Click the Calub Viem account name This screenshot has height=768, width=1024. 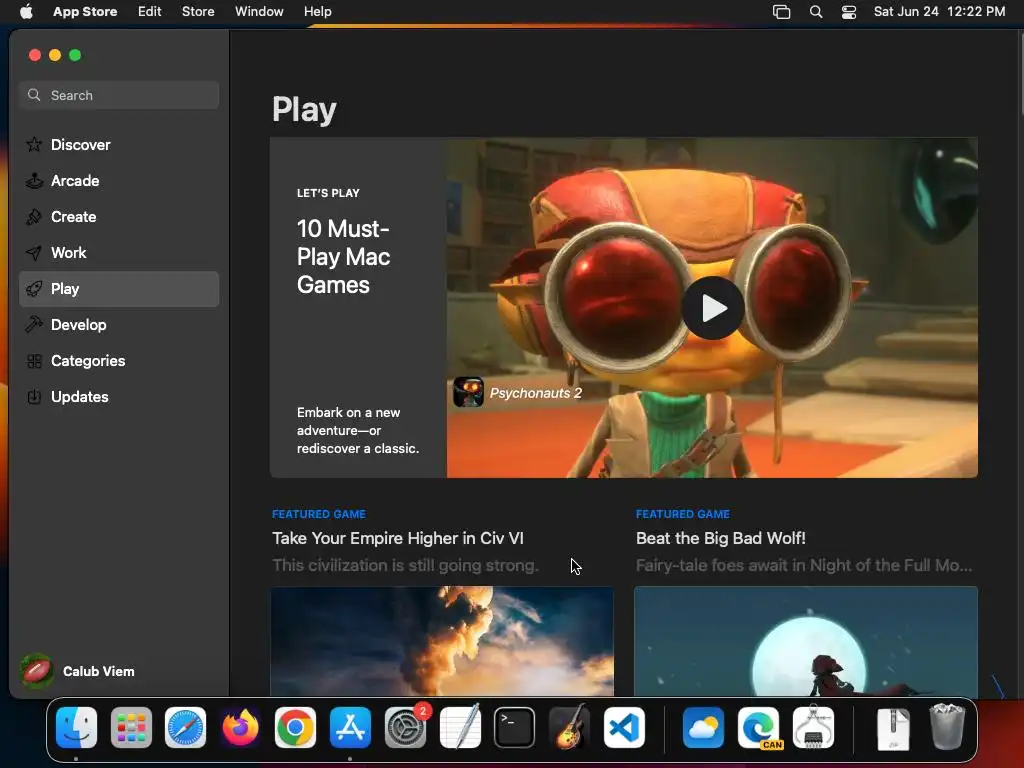pyautogui.click(x=99, y=671)
